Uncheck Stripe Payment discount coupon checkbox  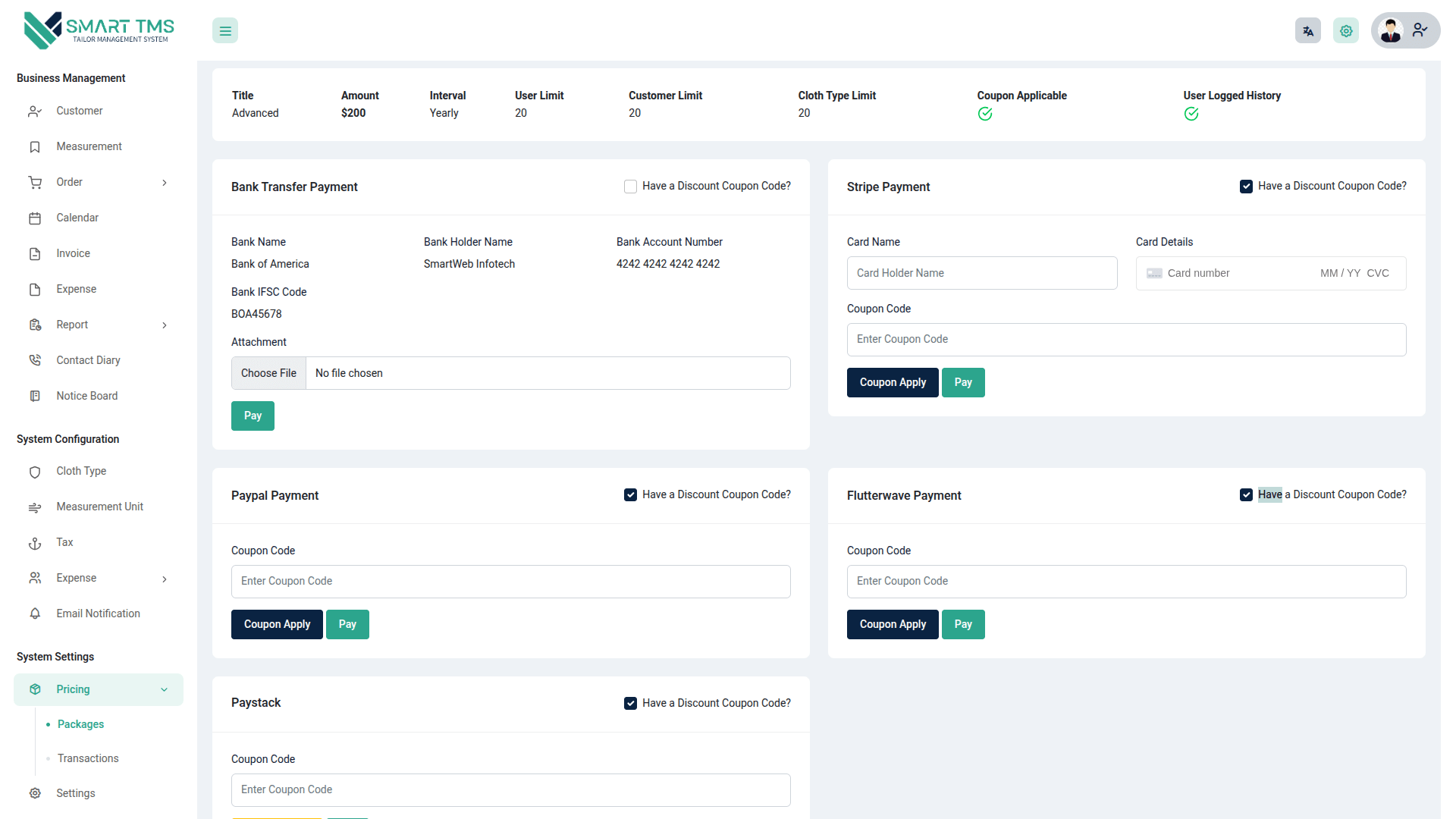coord(1246,187)
